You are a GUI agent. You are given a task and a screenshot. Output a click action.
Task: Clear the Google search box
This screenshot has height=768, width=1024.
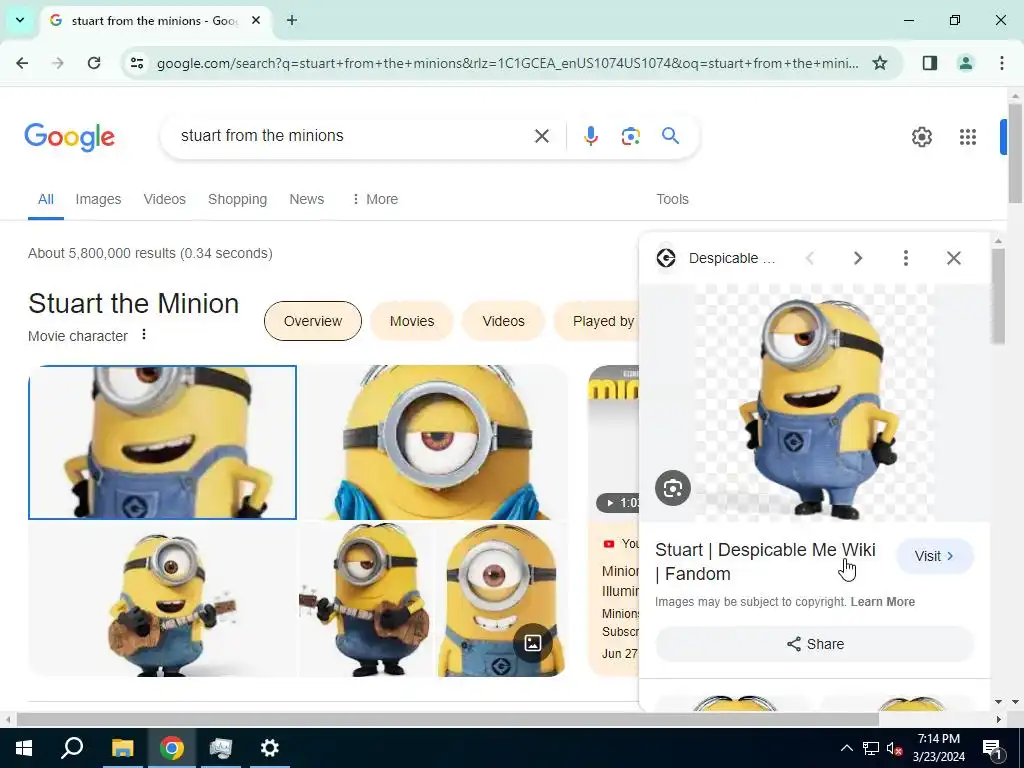click(x=541, y=136)
